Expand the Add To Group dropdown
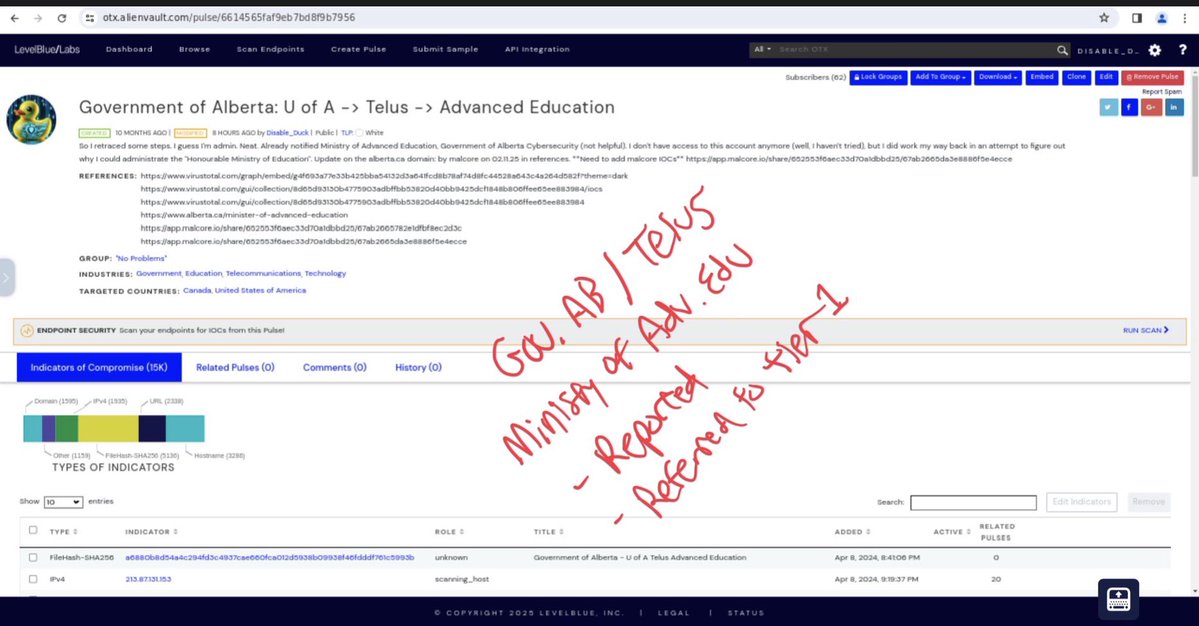This screenshot has height=626, width=1199. (940, 77)
